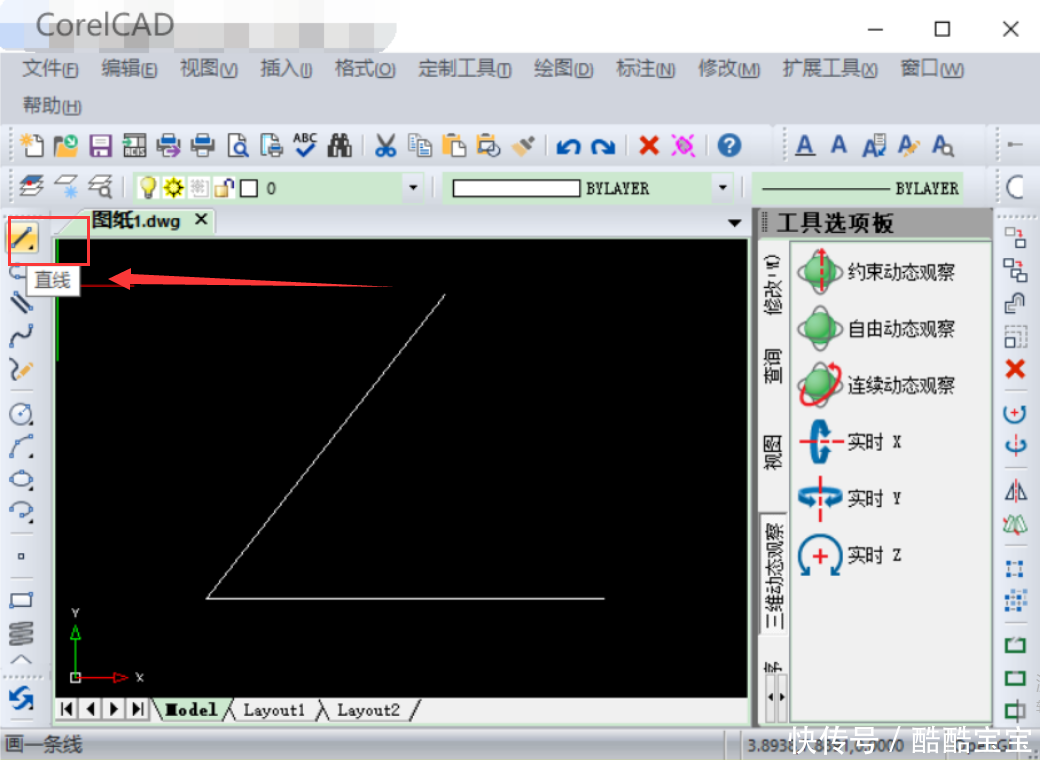Image resolution: width=1040 pixels, height=760 pixels.
Task: Select the 三维动态观察 palette tab
Action: coord(773,574)
